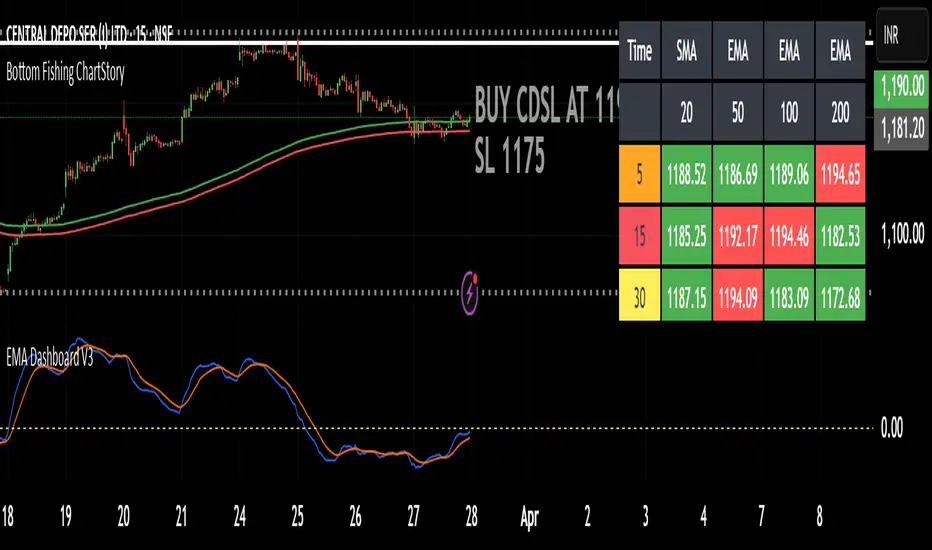The width and height of the screenshot is (932, 550).
Task: Click the BUY CDSL text annotation
Action: pos(547,105)
